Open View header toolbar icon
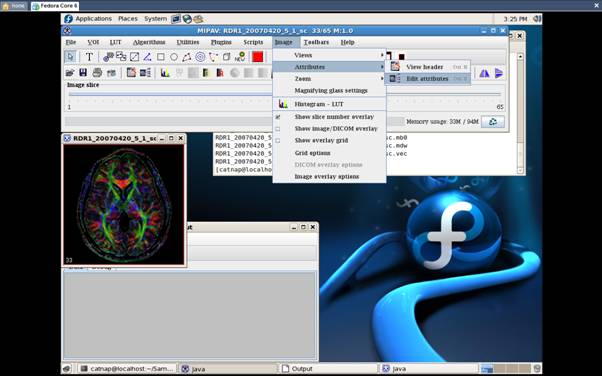The width and height of the screenshot is (602, 376). point(131,73)
